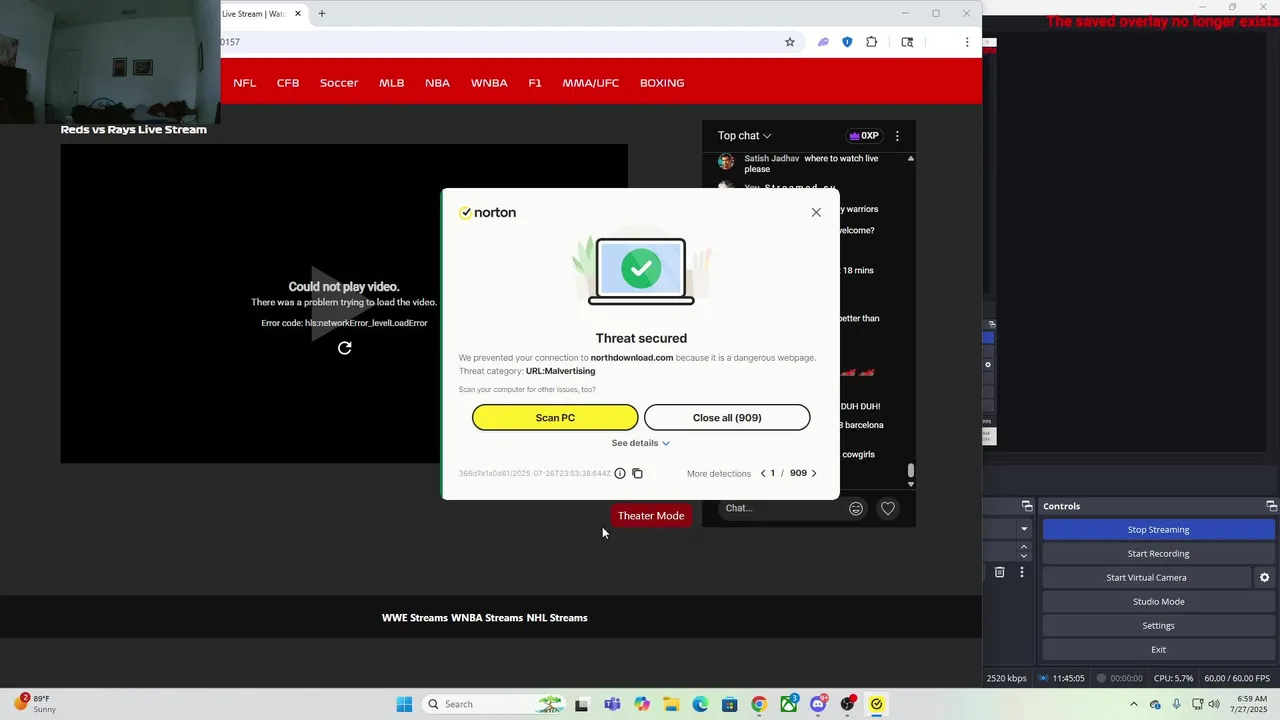The width and height of the screenshot is (1280, 720).
Task: Go to next Norton detection
Action: coord(814,473)
